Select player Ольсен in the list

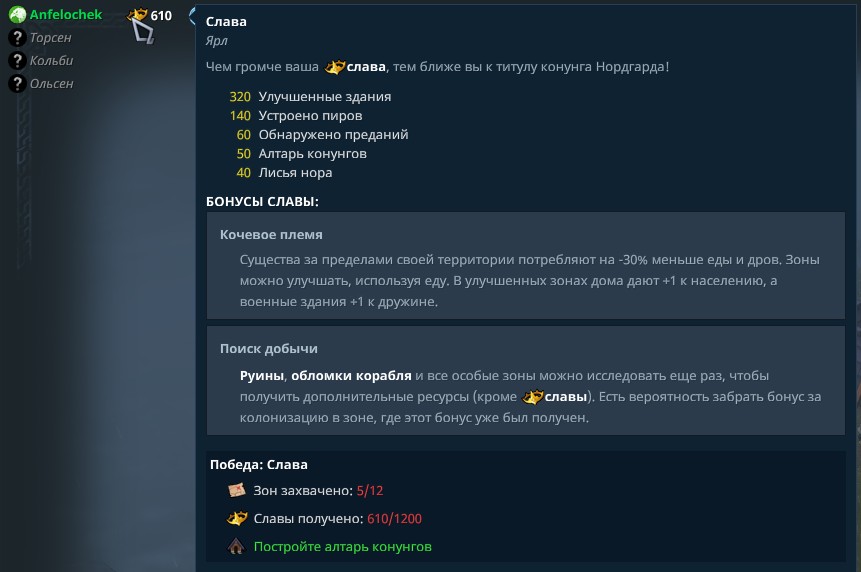pyautogui.click(x=52, y=84)
